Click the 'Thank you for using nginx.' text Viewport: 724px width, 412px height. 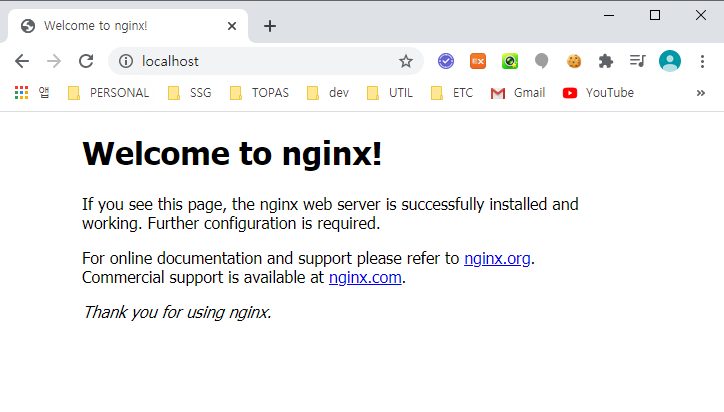(177, 313)
